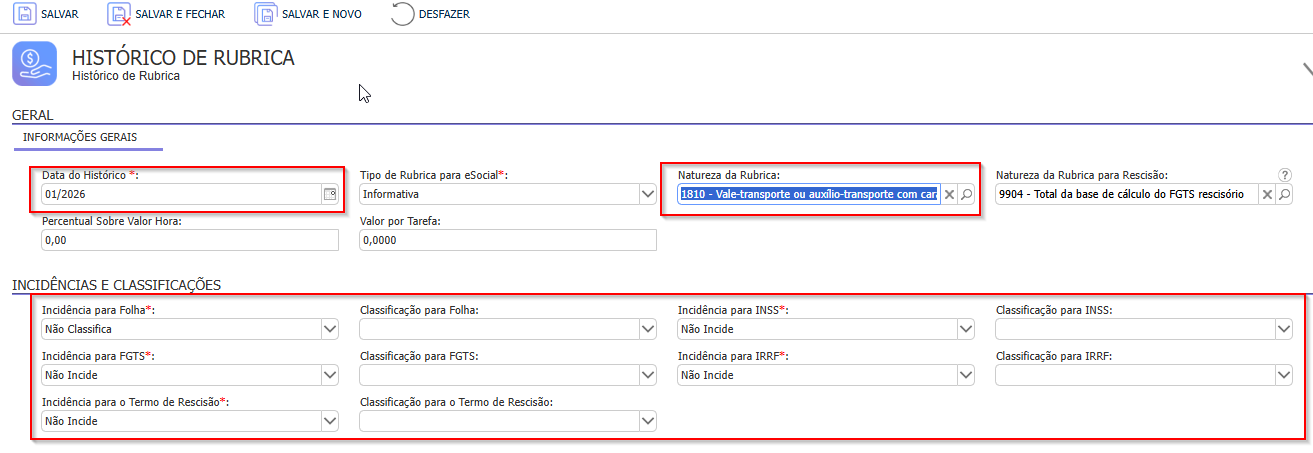Click the Desfazer undo arrow icon
The image size is (1313, 453).
pyautogui.click(x=402, y=14)
